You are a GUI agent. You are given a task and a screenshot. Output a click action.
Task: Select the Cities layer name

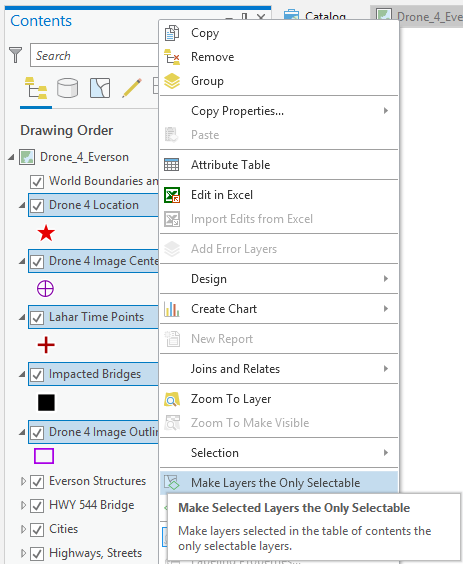click(63, 529)
